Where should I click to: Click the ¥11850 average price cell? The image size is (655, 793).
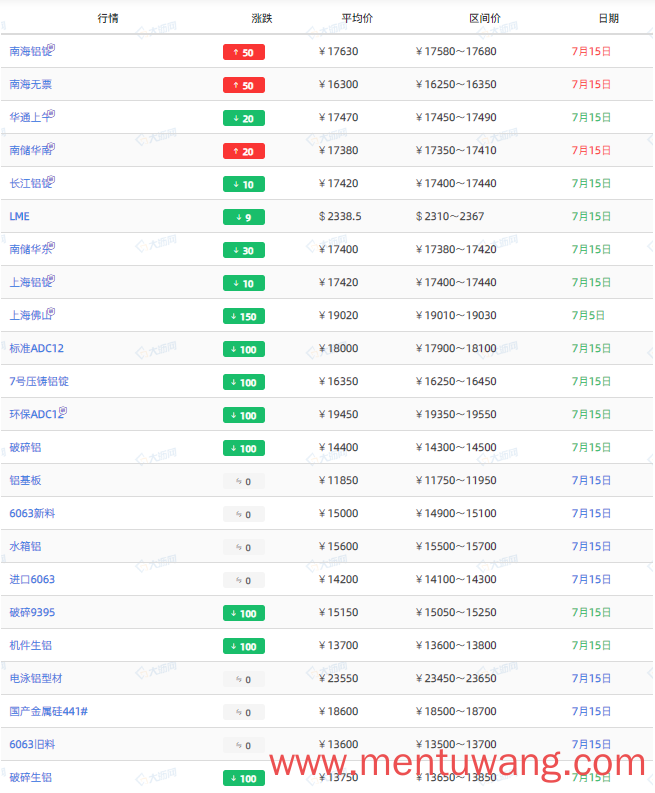click(338, 480)
